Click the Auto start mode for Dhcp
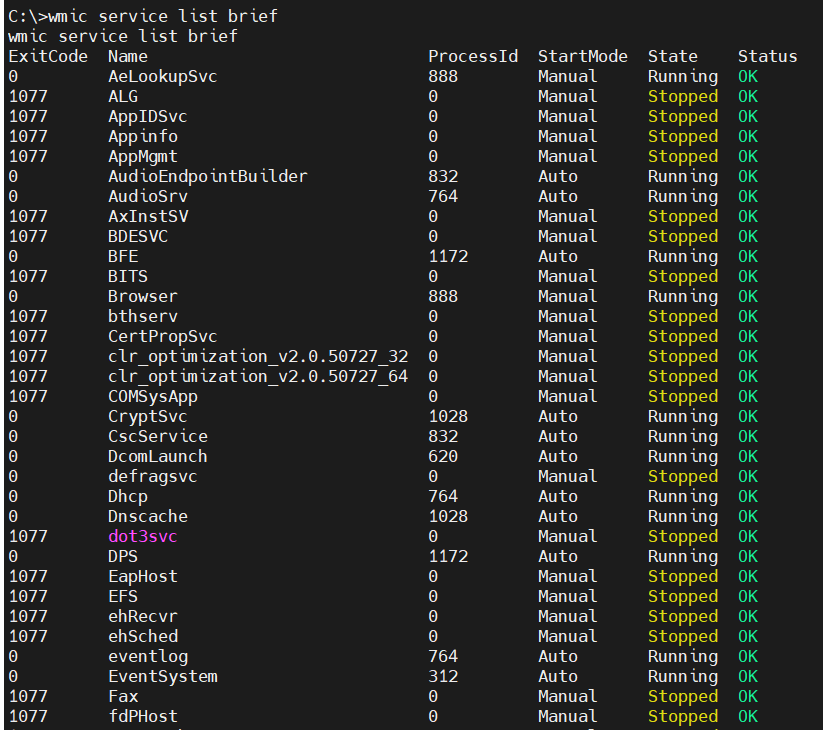This screenshot has height=730, width=823. [x=558, y=496]
